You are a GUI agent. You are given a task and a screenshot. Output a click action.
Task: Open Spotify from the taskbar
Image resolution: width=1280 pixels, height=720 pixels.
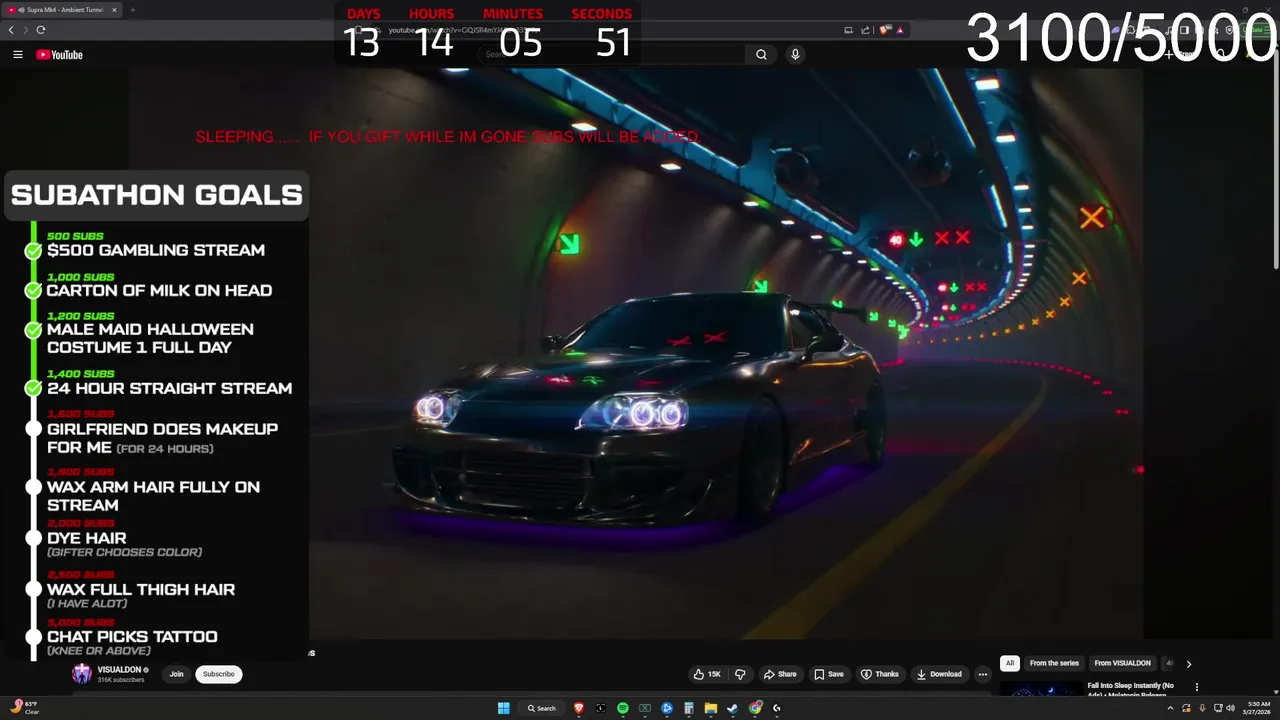point(622,708)
